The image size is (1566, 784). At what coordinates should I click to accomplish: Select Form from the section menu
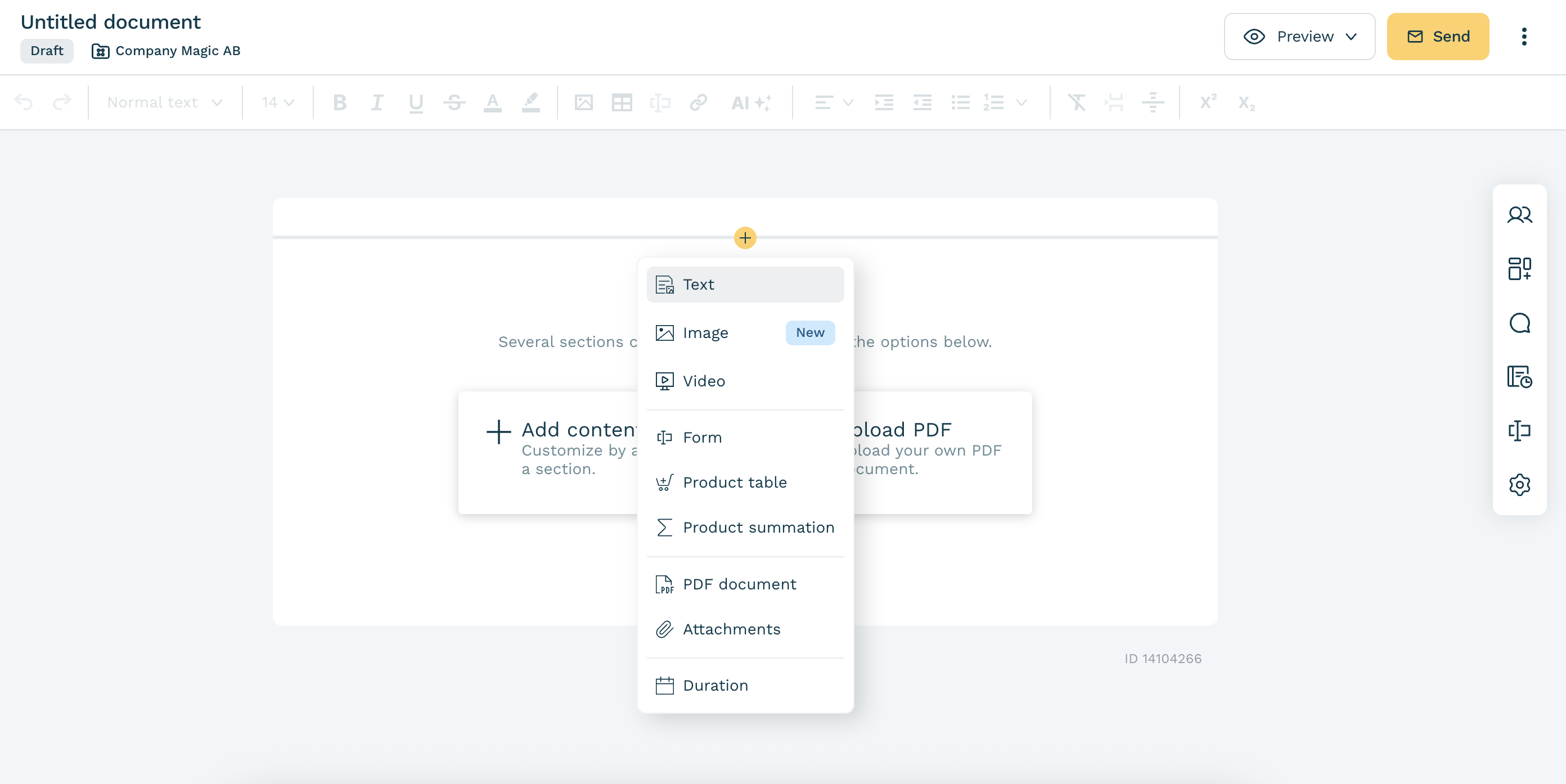tap(745, 438)
